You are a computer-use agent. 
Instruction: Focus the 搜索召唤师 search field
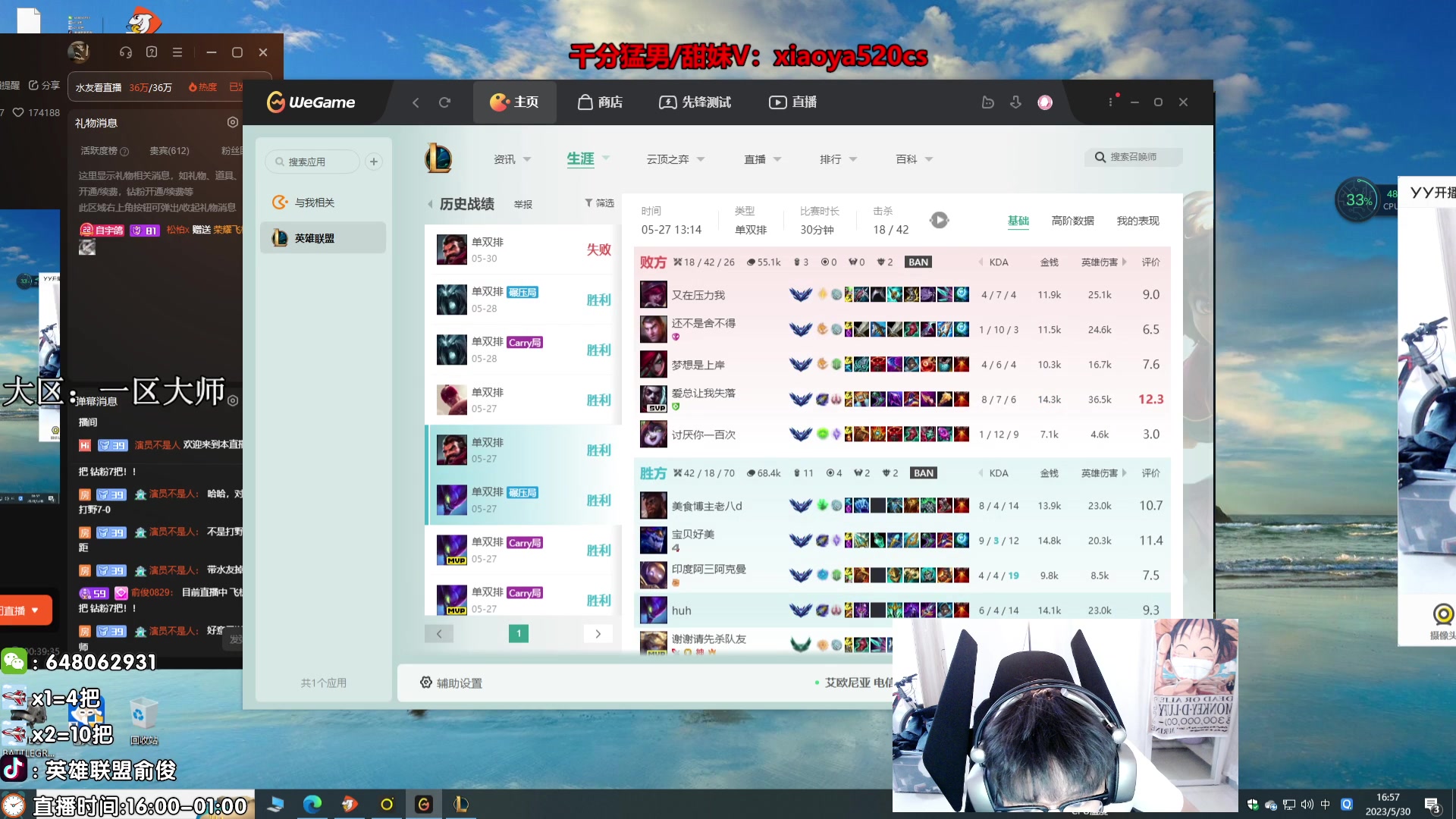pyautogui.click(x=1133, y=157)
